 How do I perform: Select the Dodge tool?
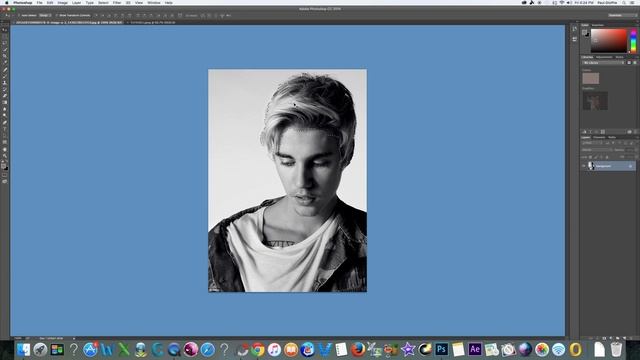point(5,116)
